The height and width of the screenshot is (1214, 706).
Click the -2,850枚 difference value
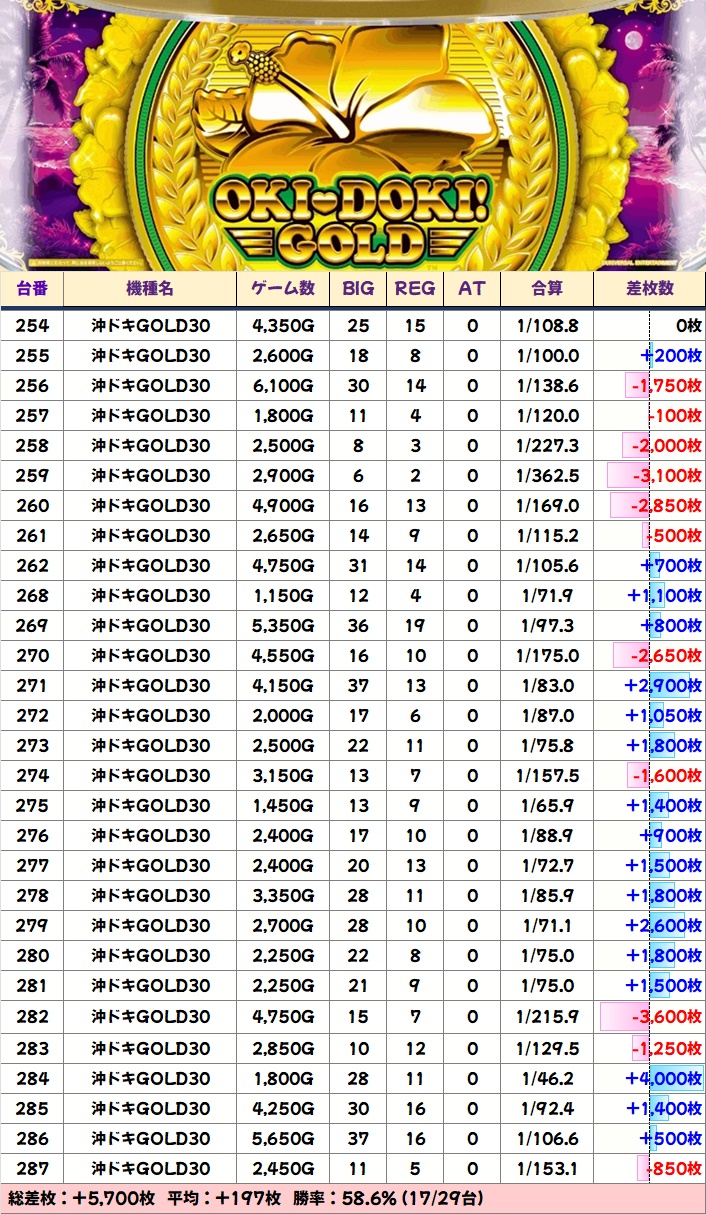[x=666, y=505]
